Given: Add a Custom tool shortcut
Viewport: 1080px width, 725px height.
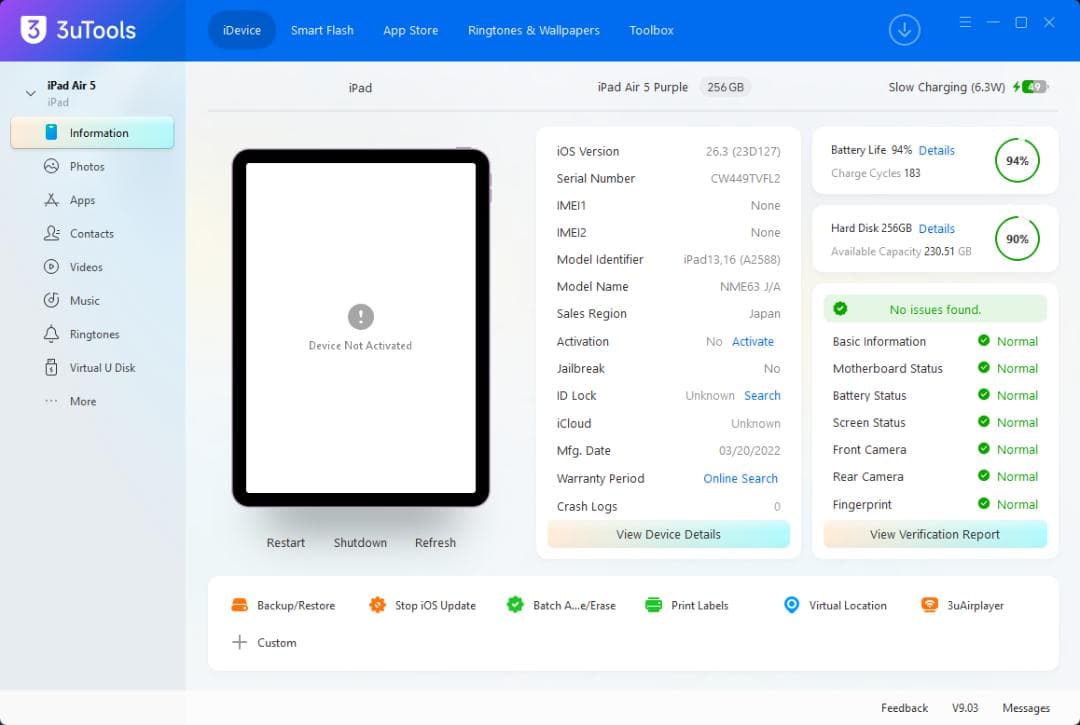Looking at the screenshot, I should 264,643.
